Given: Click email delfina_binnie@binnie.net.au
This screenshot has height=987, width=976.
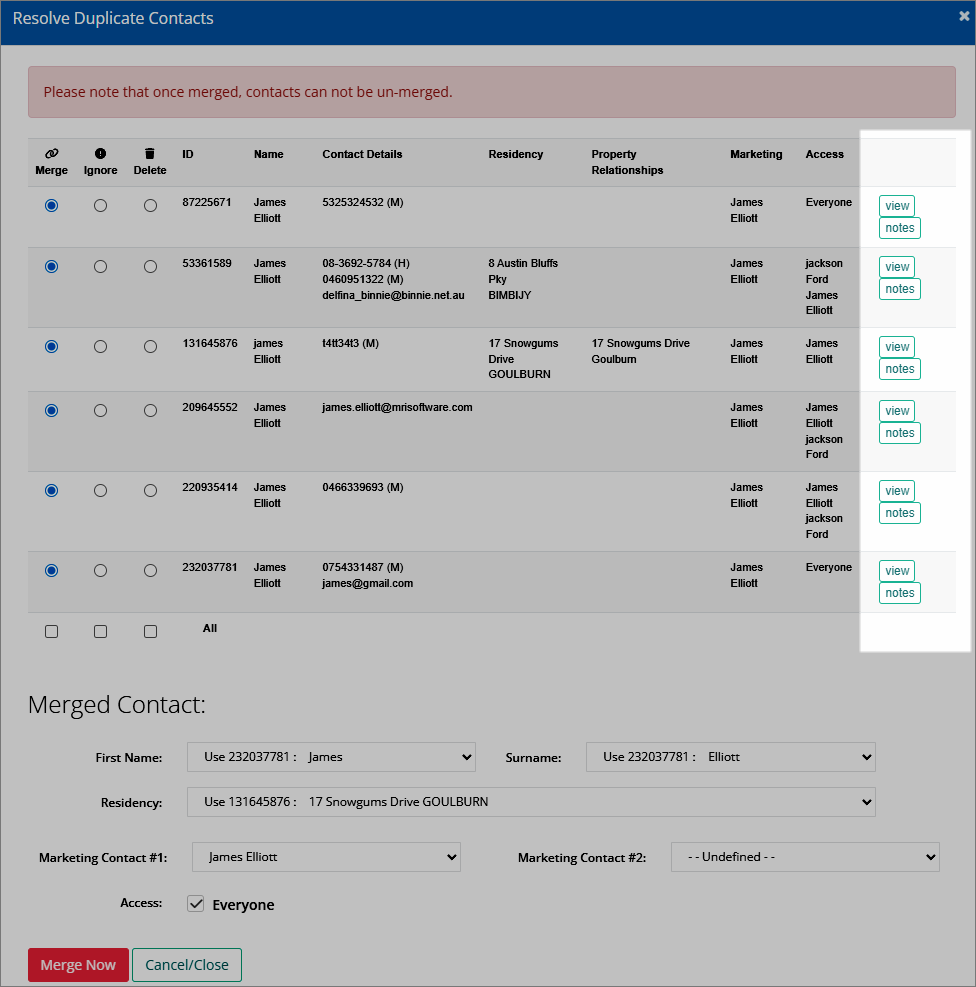Looking at the screenshot, I should [x=393, y=295].
